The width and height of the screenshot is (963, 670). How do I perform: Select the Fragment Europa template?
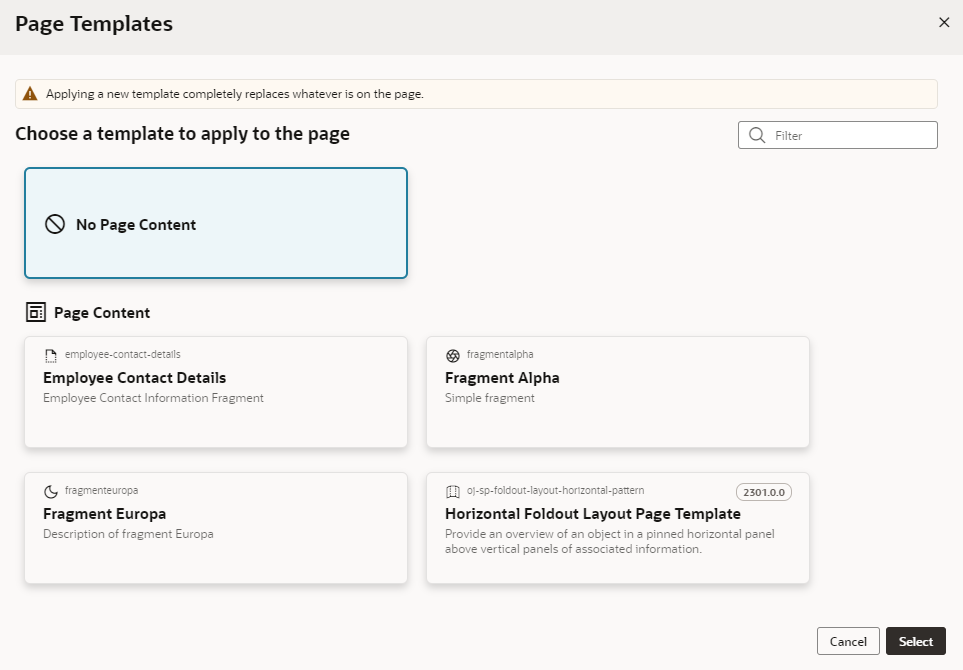216,528
